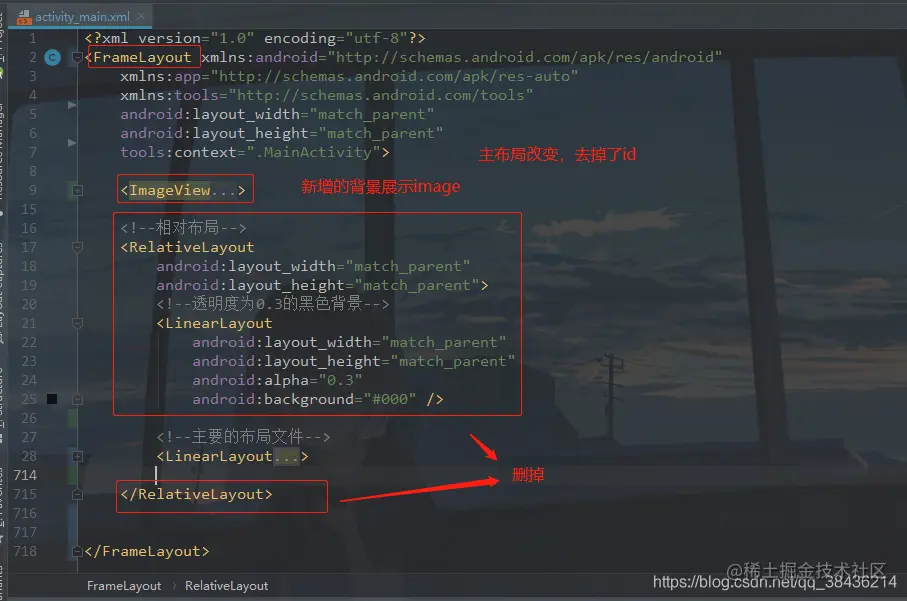Click the <RelativeLayout opening tag
This screenshot has width=907, height=601.
click(187, 247)
